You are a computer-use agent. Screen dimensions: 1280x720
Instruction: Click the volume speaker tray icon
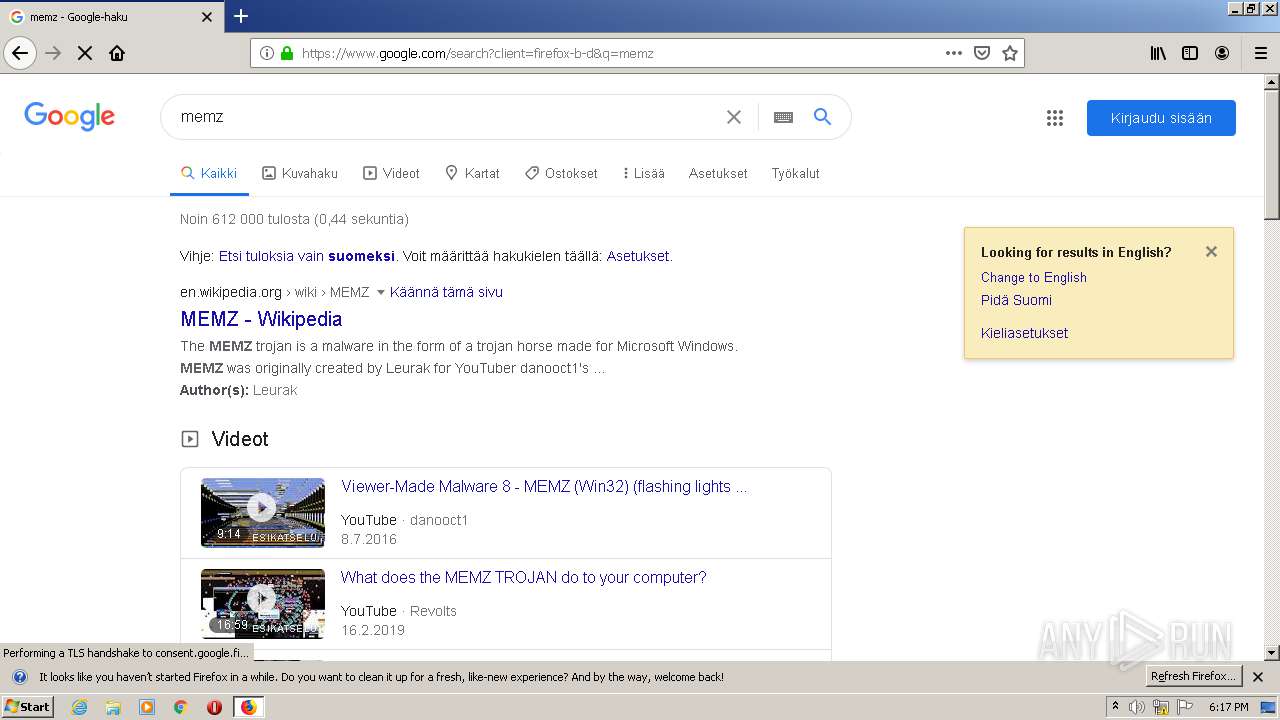[1137, 707]
